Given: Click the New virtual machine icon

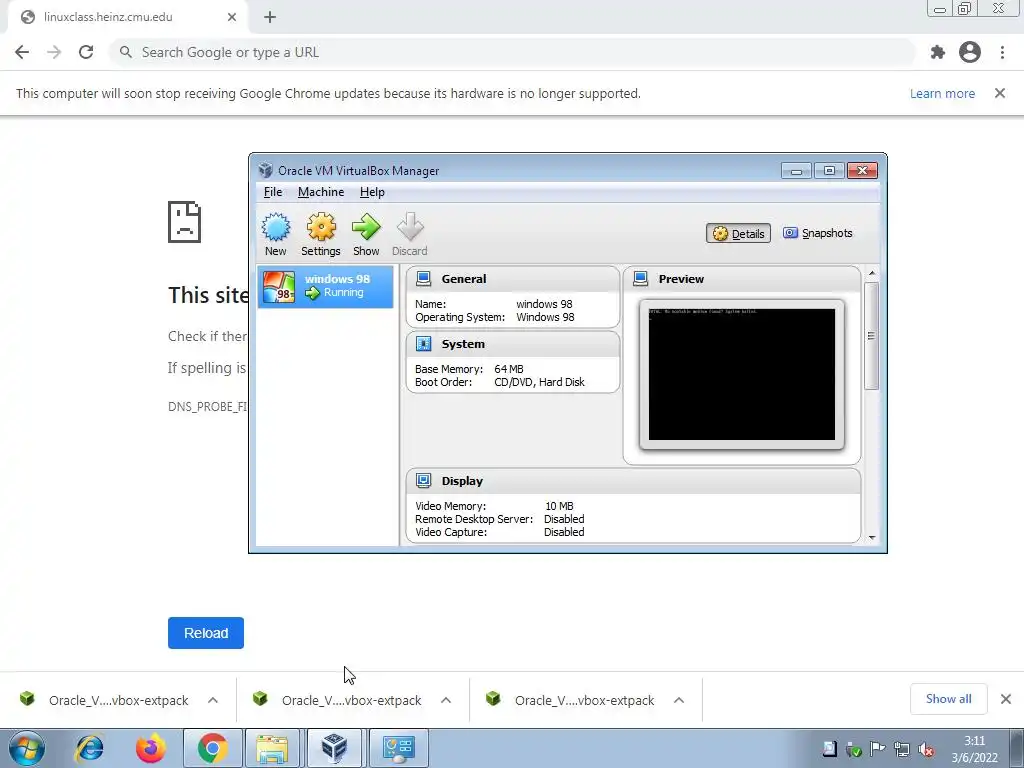Looking at the screenshot, I should [276, 227].
